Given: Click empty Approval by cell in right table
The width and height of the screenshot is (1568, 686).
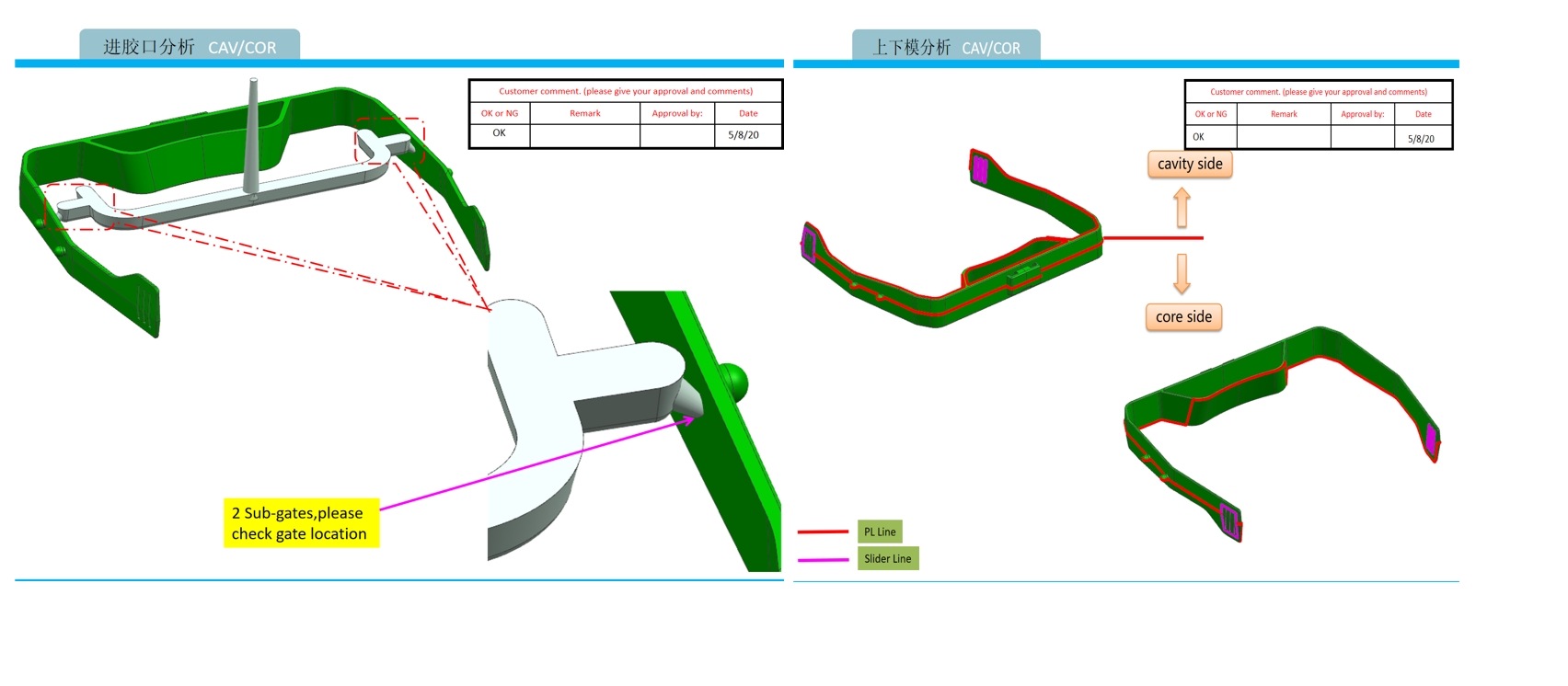Looking at the screenshot, I should (1362, 138).
